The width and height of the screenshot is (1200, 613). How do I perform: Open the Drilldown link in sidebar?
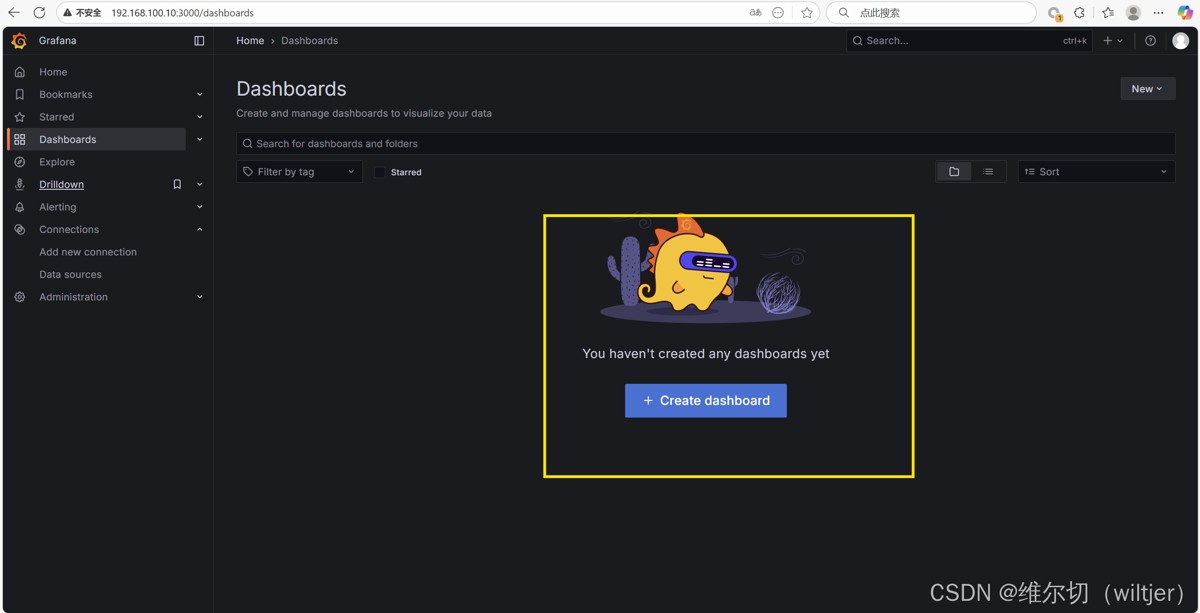pos(61,184)
